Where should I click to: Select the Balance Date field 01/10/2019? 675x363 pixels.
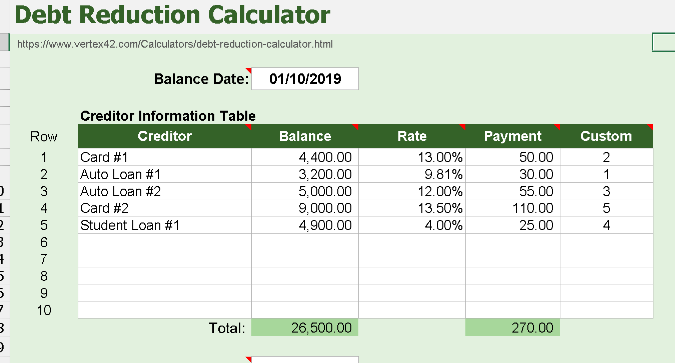[x=305, y=79]
